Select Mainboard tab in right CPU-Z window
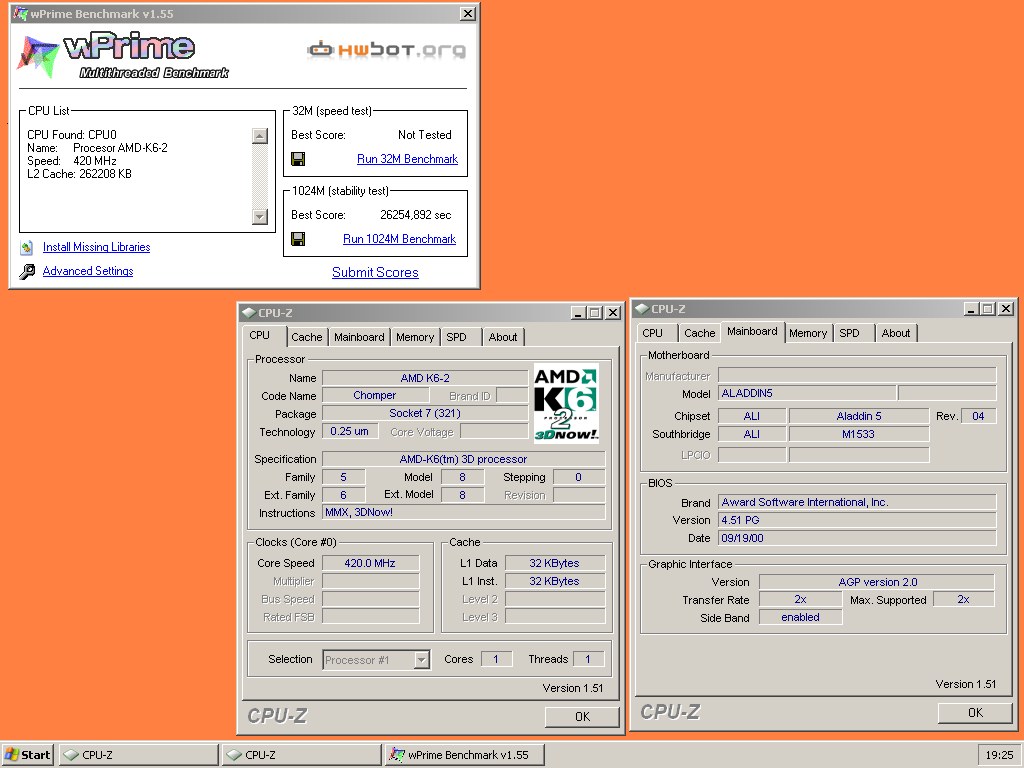 click(752, 331)
